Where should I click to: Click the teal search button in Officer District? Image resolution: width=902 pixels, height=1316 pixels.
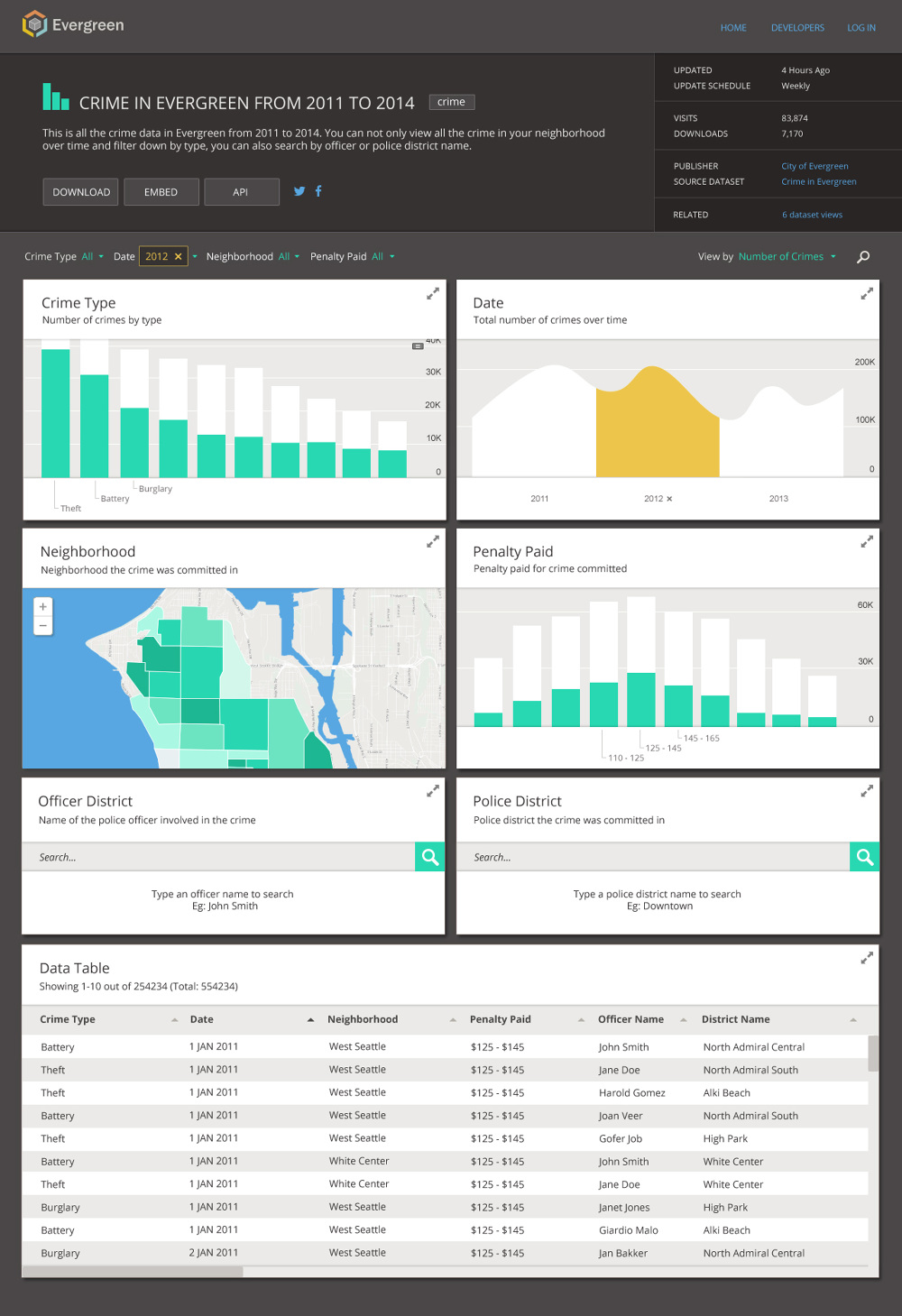tap(429, 856)
